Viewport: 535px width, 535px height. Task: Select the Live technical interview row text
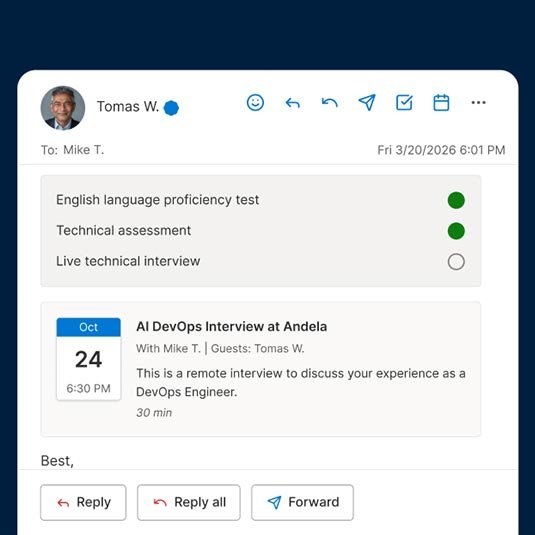click(x=128, y=261)
